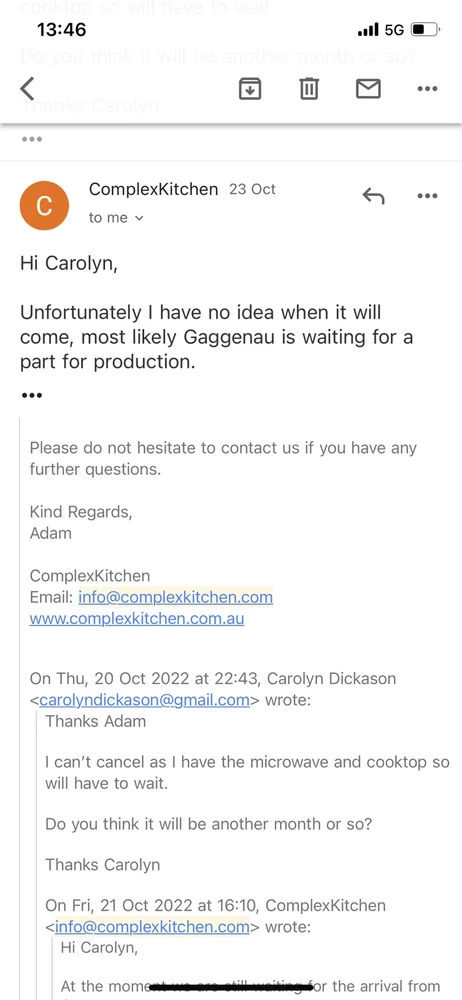Expand recipient details next to 'to me'
The height and width of the screenshot is (1000, 462).
140,218
